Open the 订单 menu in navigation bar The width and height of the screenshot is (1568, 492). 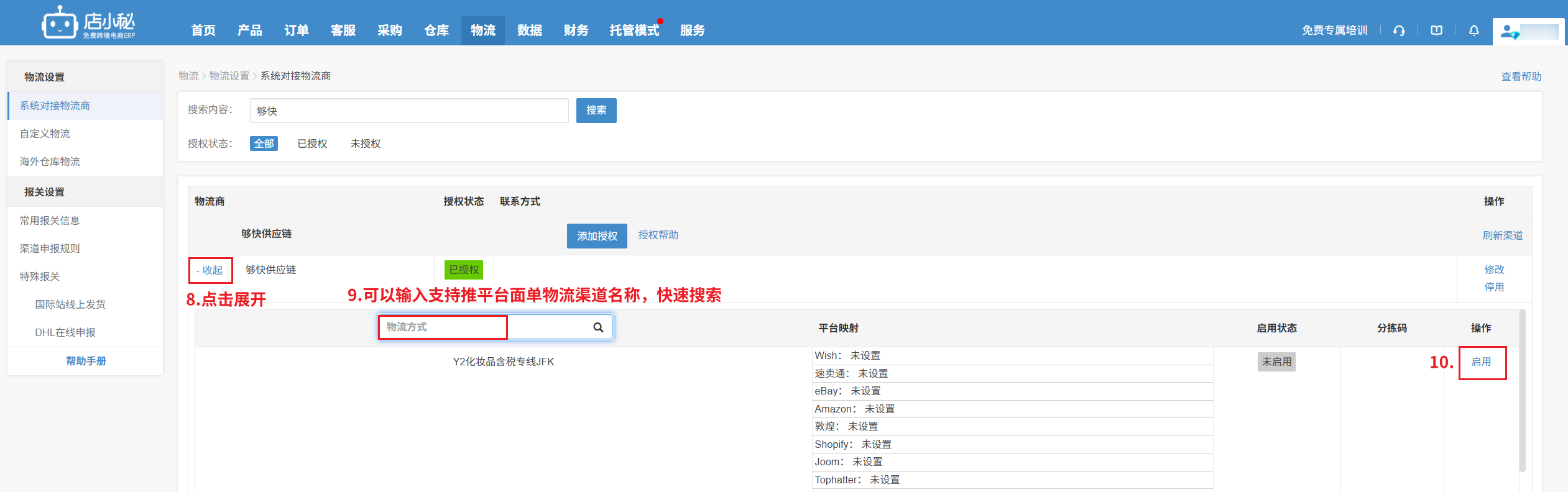[296, 30]
